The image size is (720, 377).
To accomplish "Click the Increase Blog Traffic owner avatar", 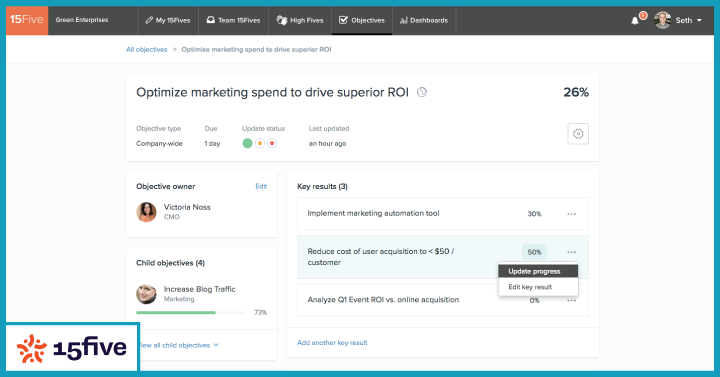I will pos(146,294).
